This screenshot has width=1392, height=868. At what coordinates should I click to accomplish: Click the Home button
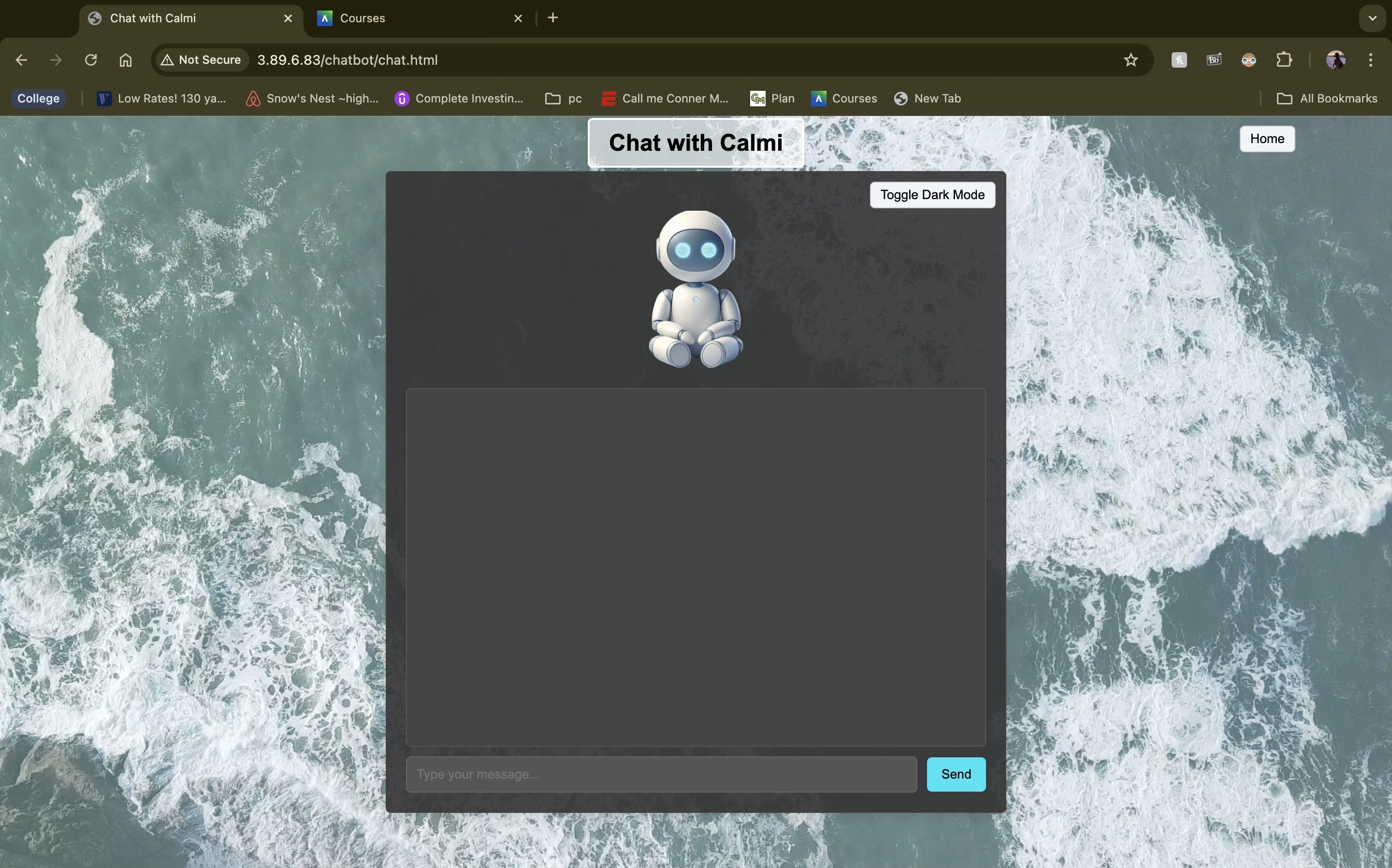coord(1266,138)
